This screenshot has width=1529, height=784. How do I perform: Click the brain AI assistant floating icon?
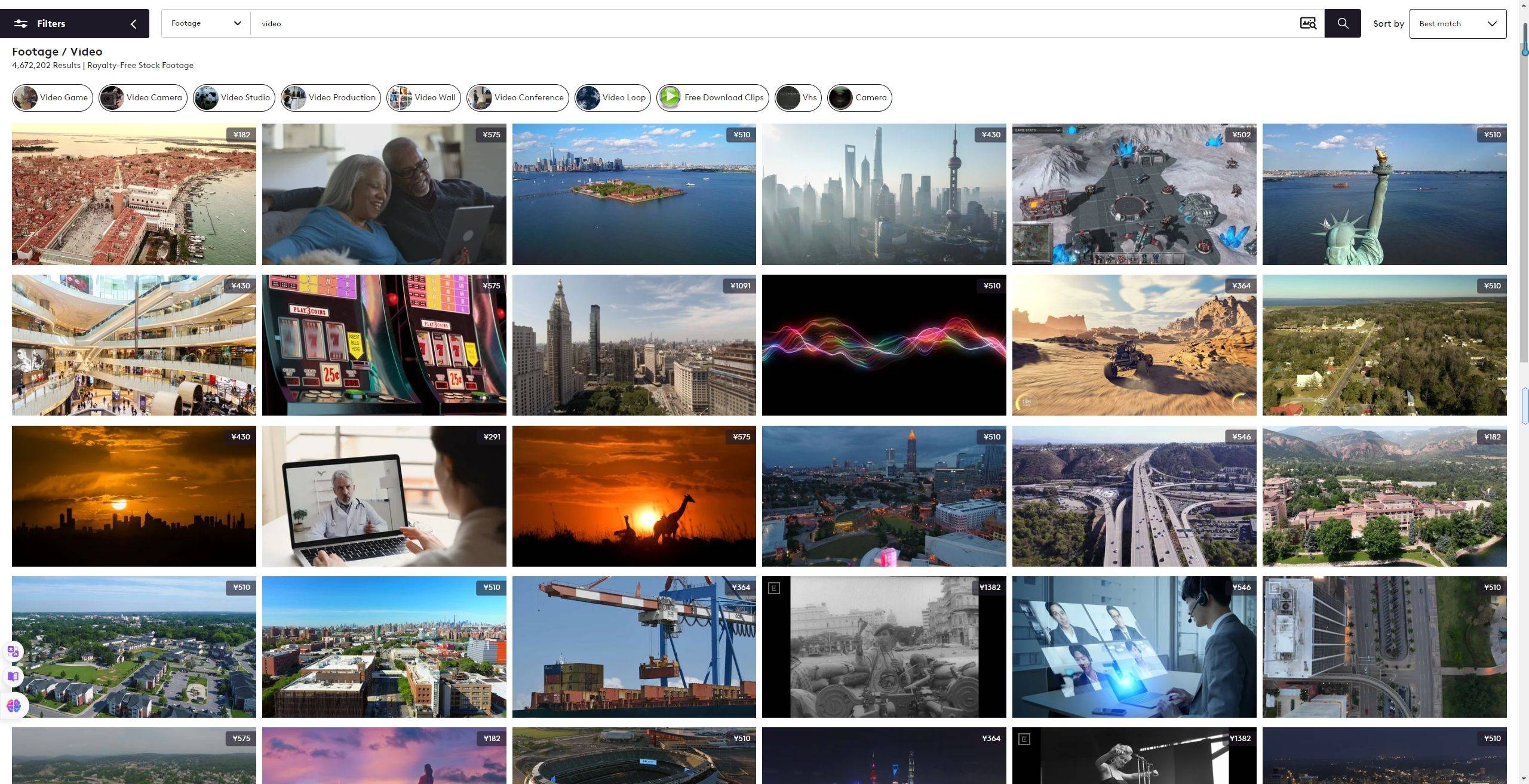pos(14,706)
